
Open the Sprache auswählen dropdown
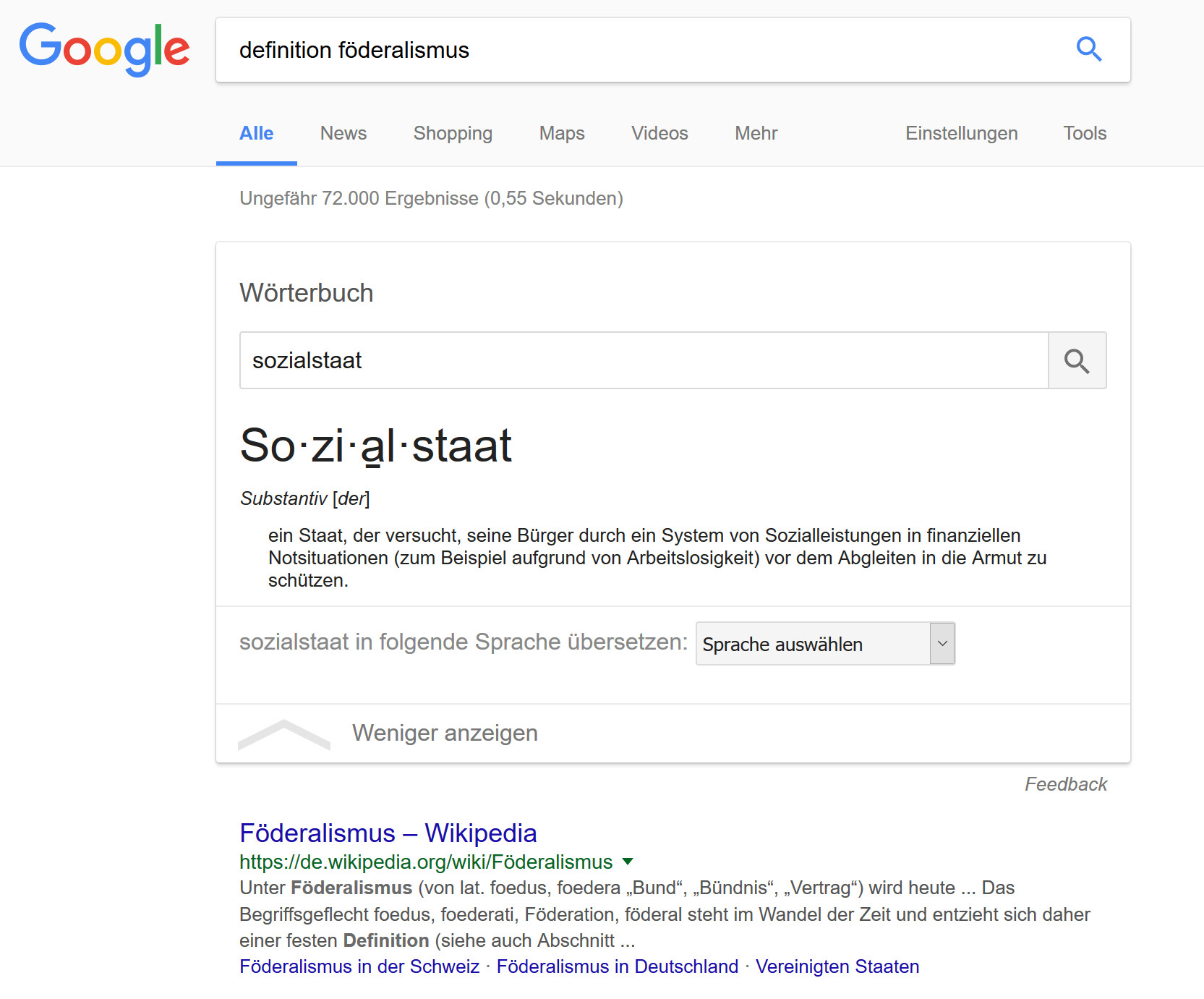coord(824,643)
